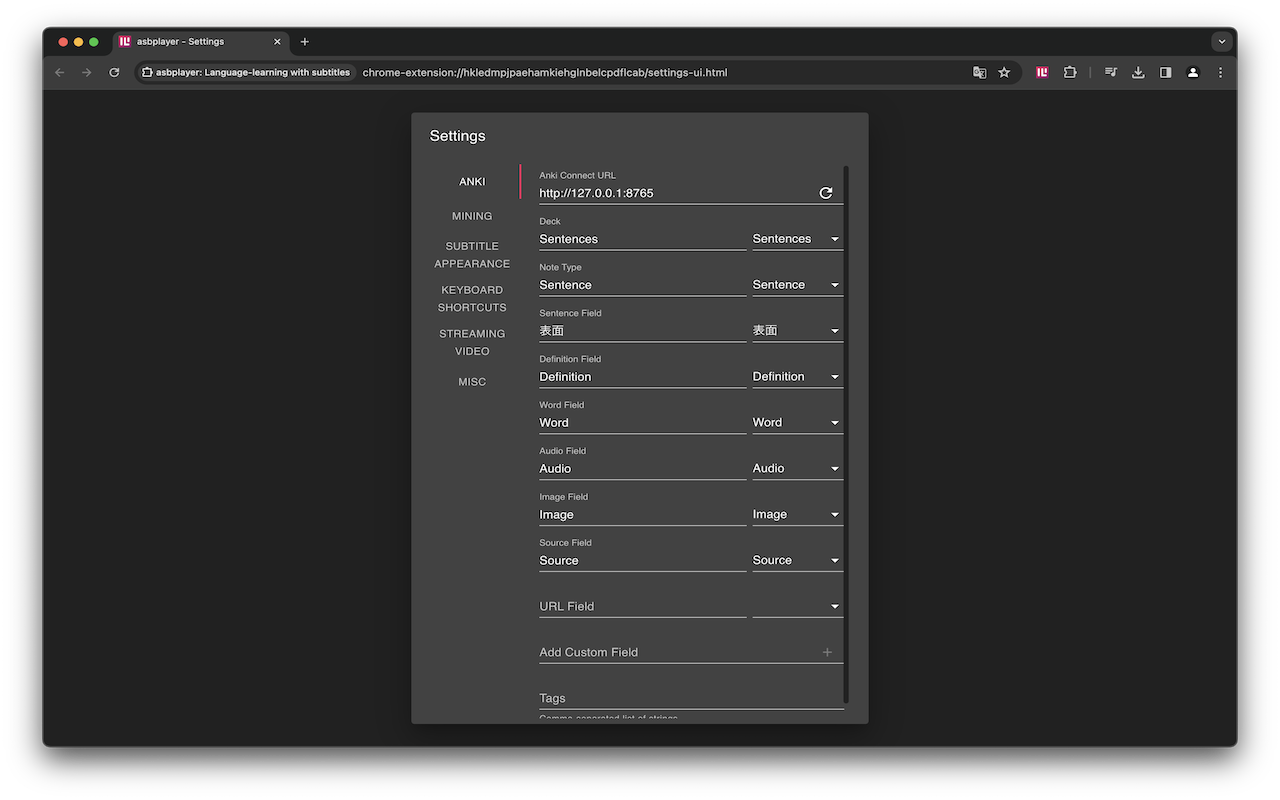Click the Word Field text input
This screenshot has height=800, width=1280.
[x=642, y=423]
